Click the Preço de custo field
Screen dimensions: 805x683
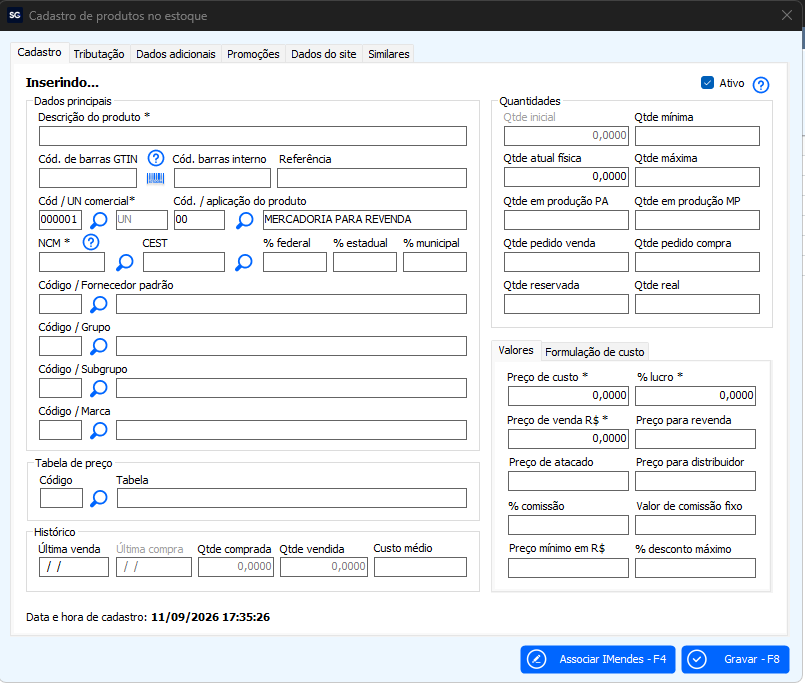click(x=568, y=396)
